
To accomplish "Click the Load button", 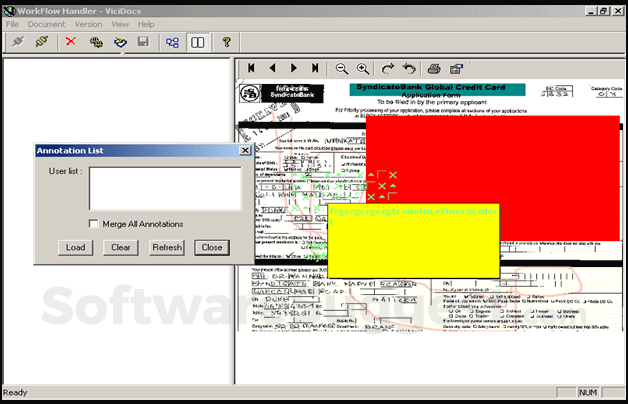I will [x=75, y=247].
